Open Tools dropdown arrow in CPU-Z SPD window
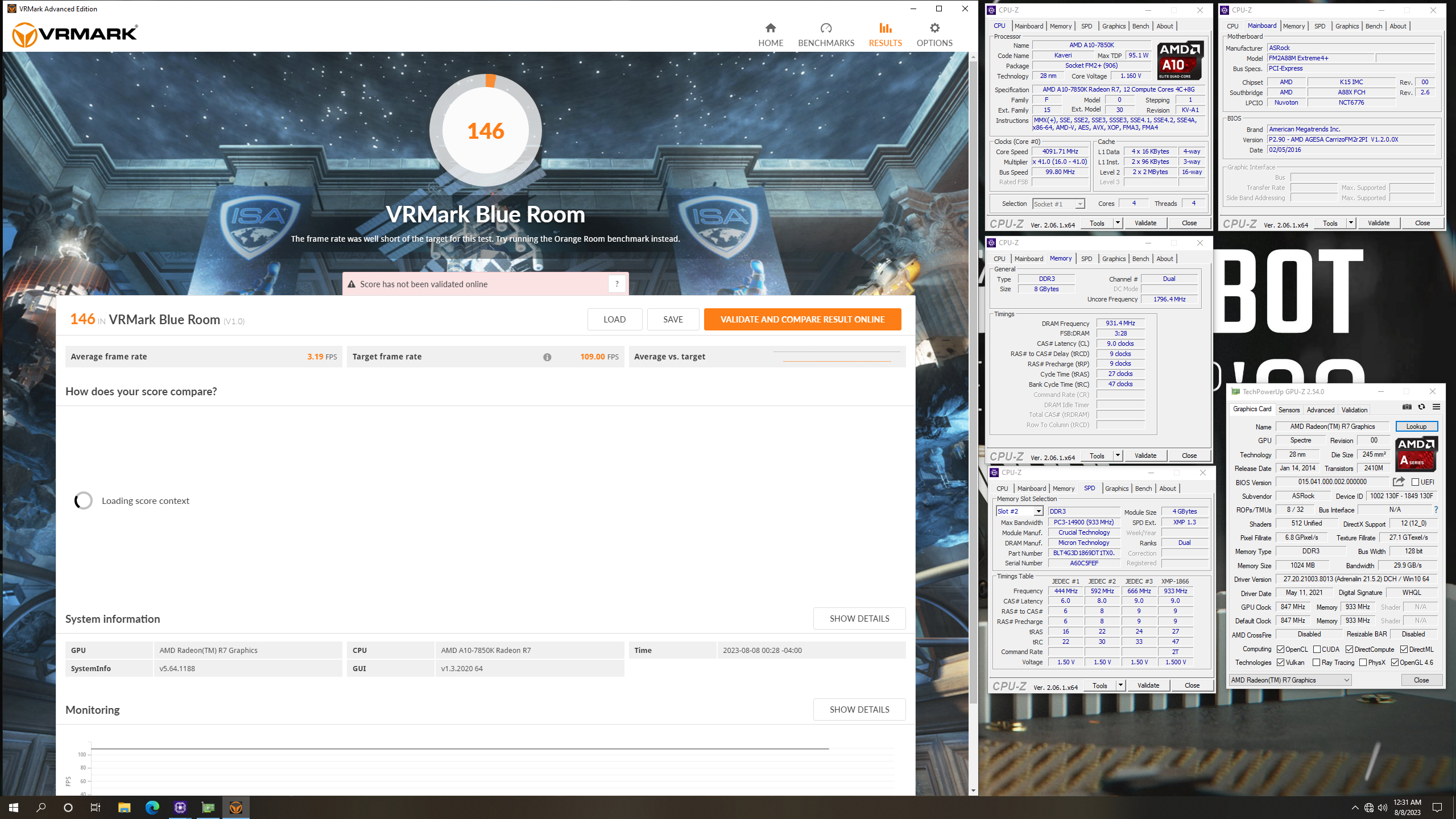 point(1120,685)
